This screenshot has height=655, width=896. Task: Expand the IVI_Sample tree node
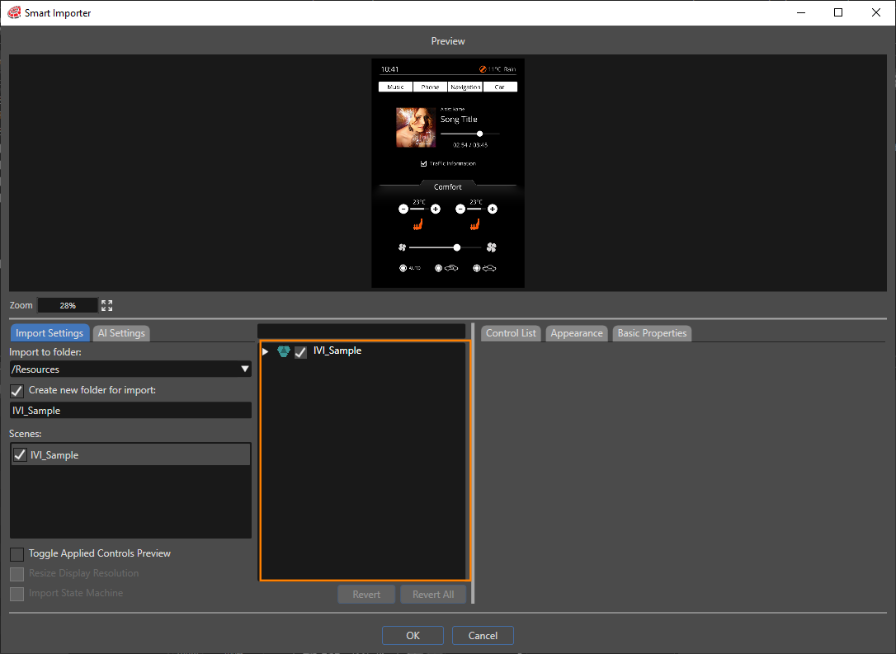tap(265, 351)
